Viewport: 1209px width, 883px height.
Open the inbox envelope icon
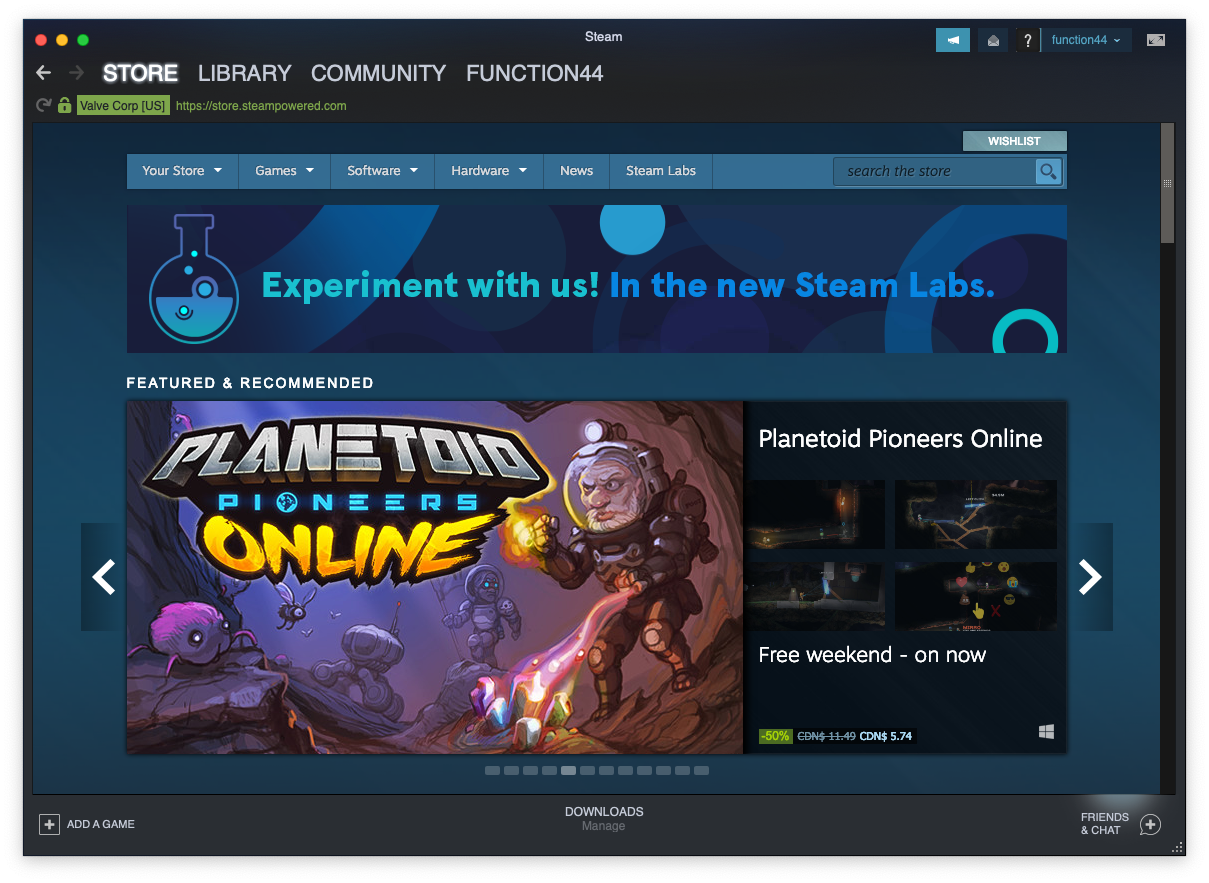(x=993, y=40)
